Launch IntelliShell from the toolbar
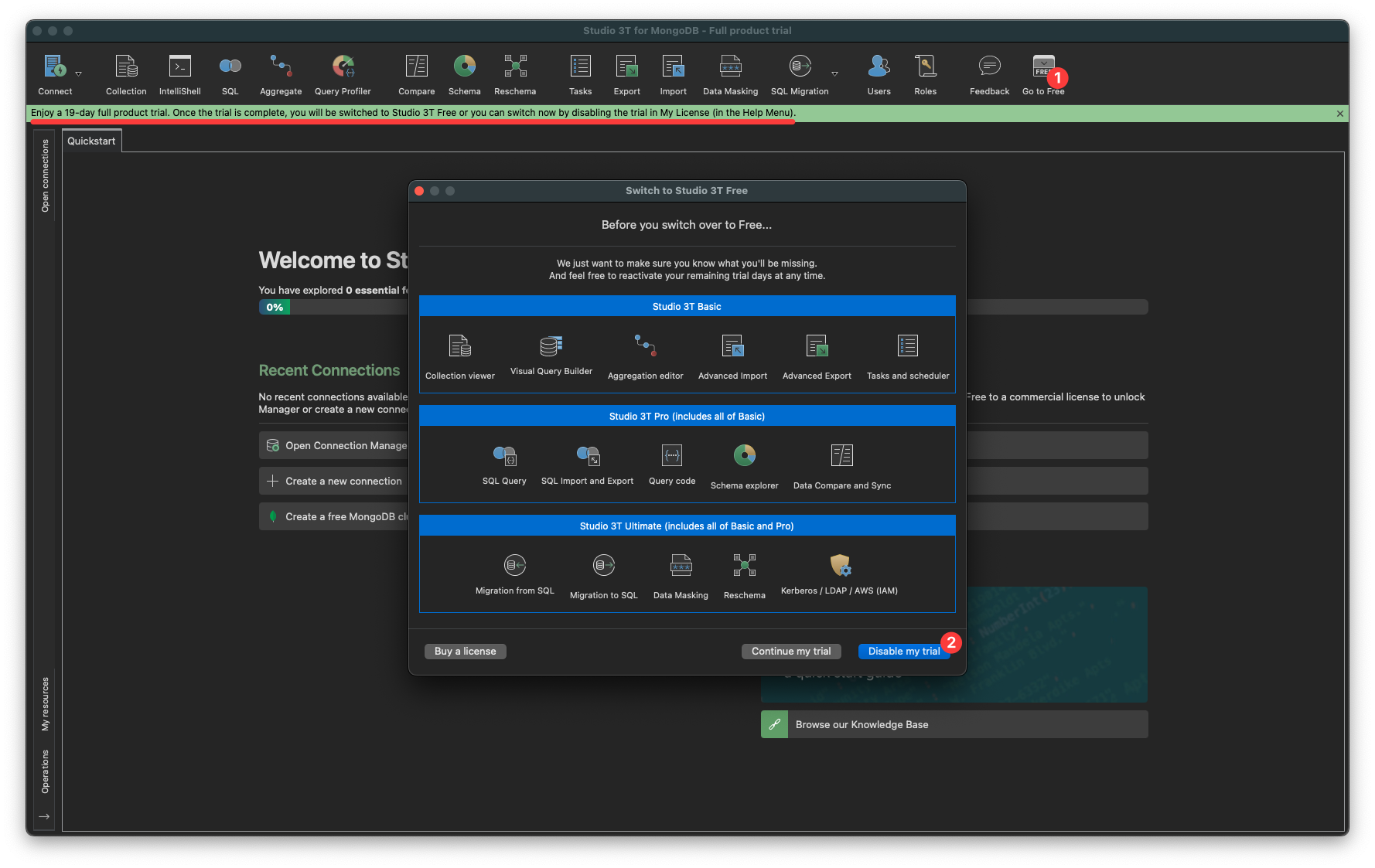The image size is (1375, 868). [179, 74]
